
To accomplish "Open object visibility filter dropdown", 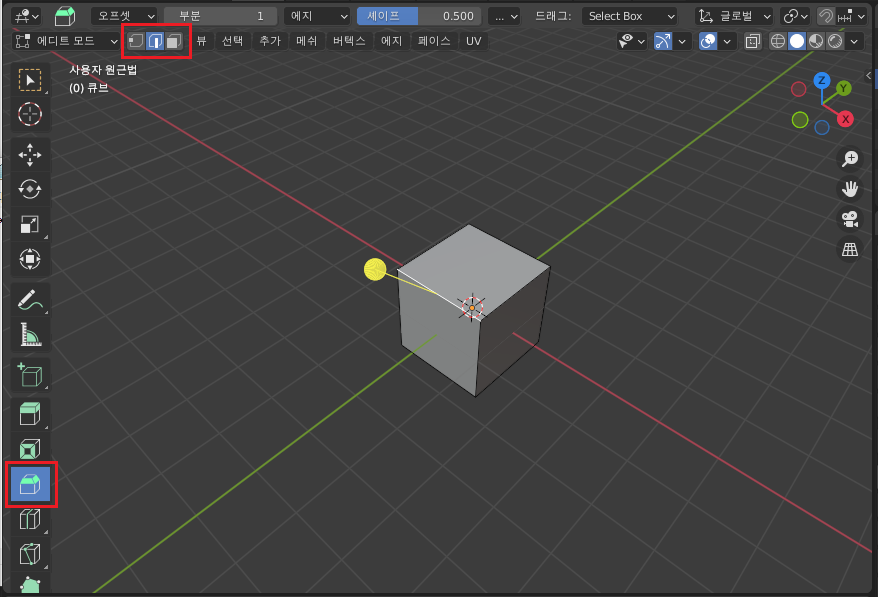I will point(632,41).
